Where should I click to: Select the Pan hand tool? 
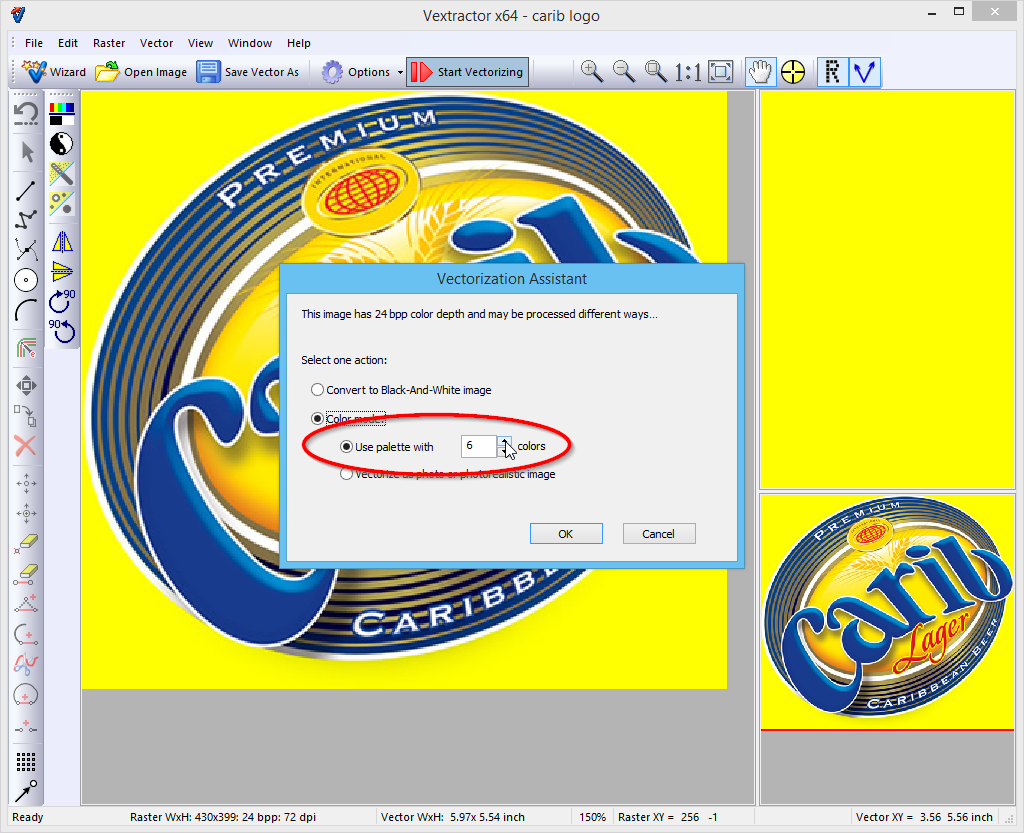tap(760, 71)
